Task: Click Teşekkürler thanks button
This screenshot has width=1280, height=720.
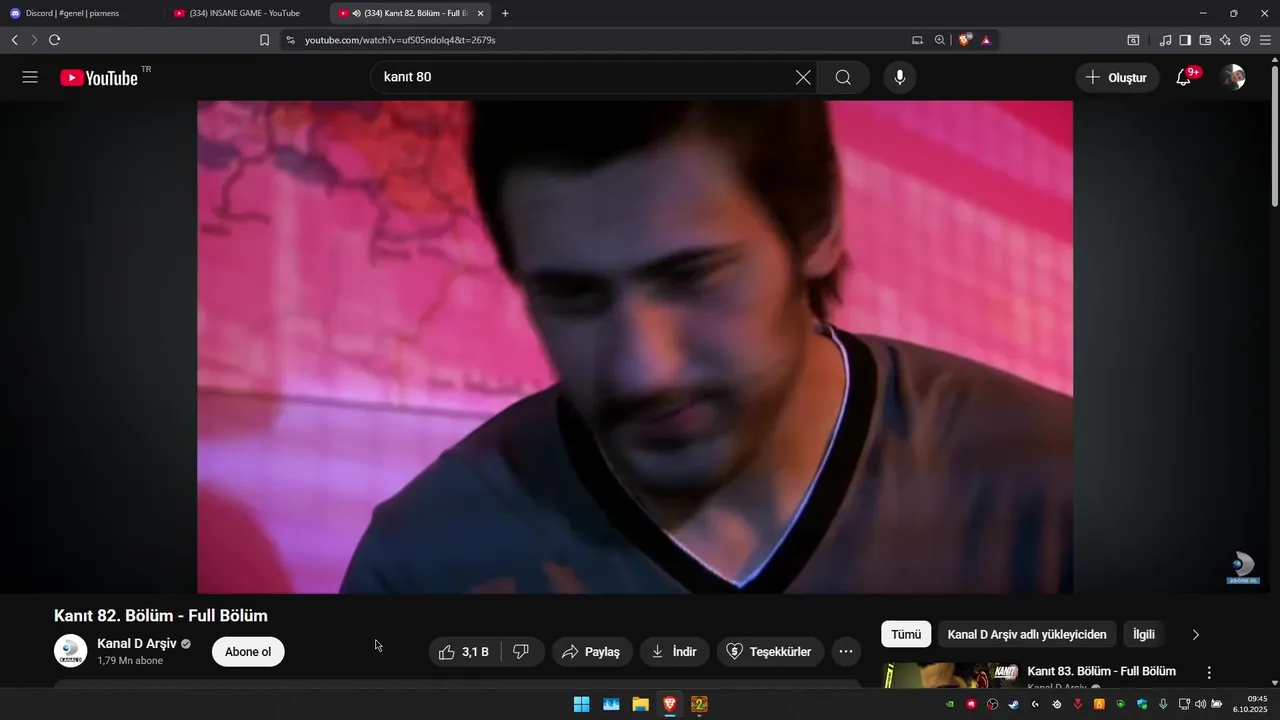Action: pyautogui.click(x=769, y=652)
